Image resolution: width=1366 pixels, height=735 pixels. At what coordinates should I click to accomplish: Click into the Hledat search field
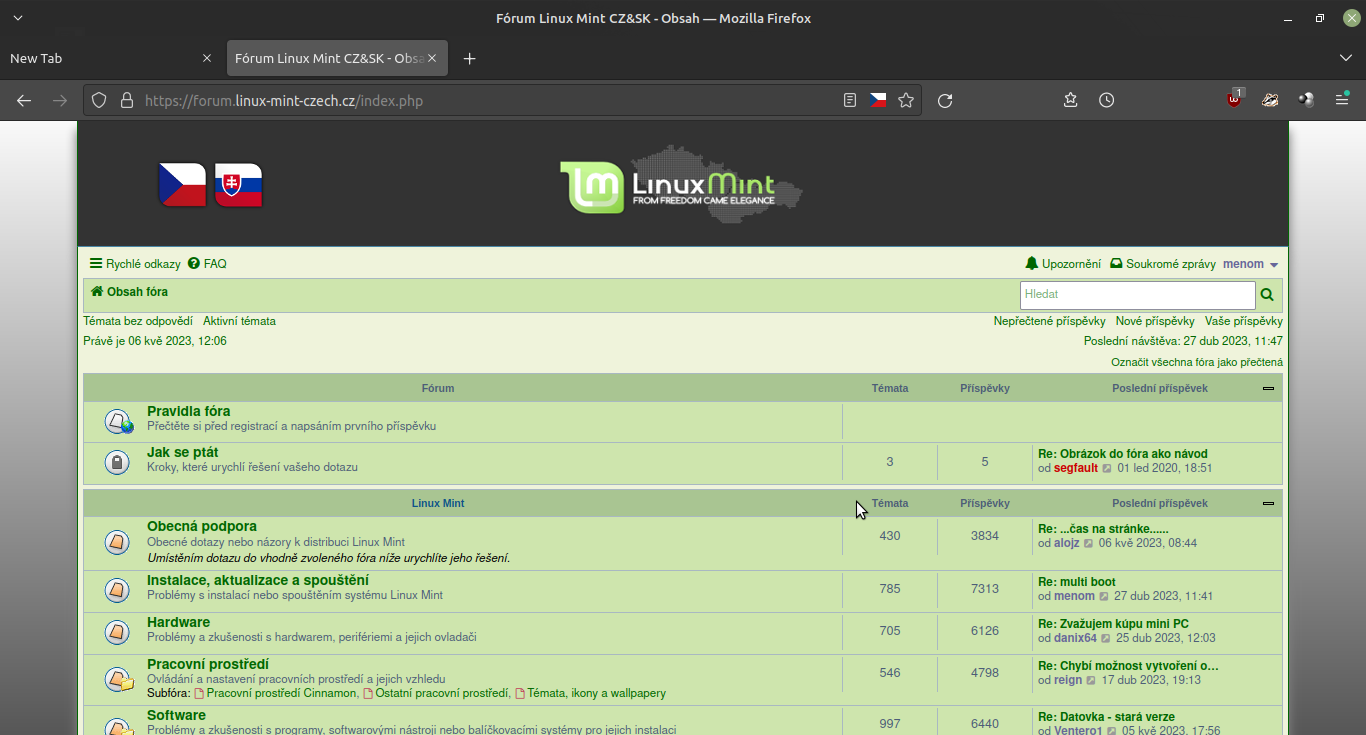(1137, 295)
